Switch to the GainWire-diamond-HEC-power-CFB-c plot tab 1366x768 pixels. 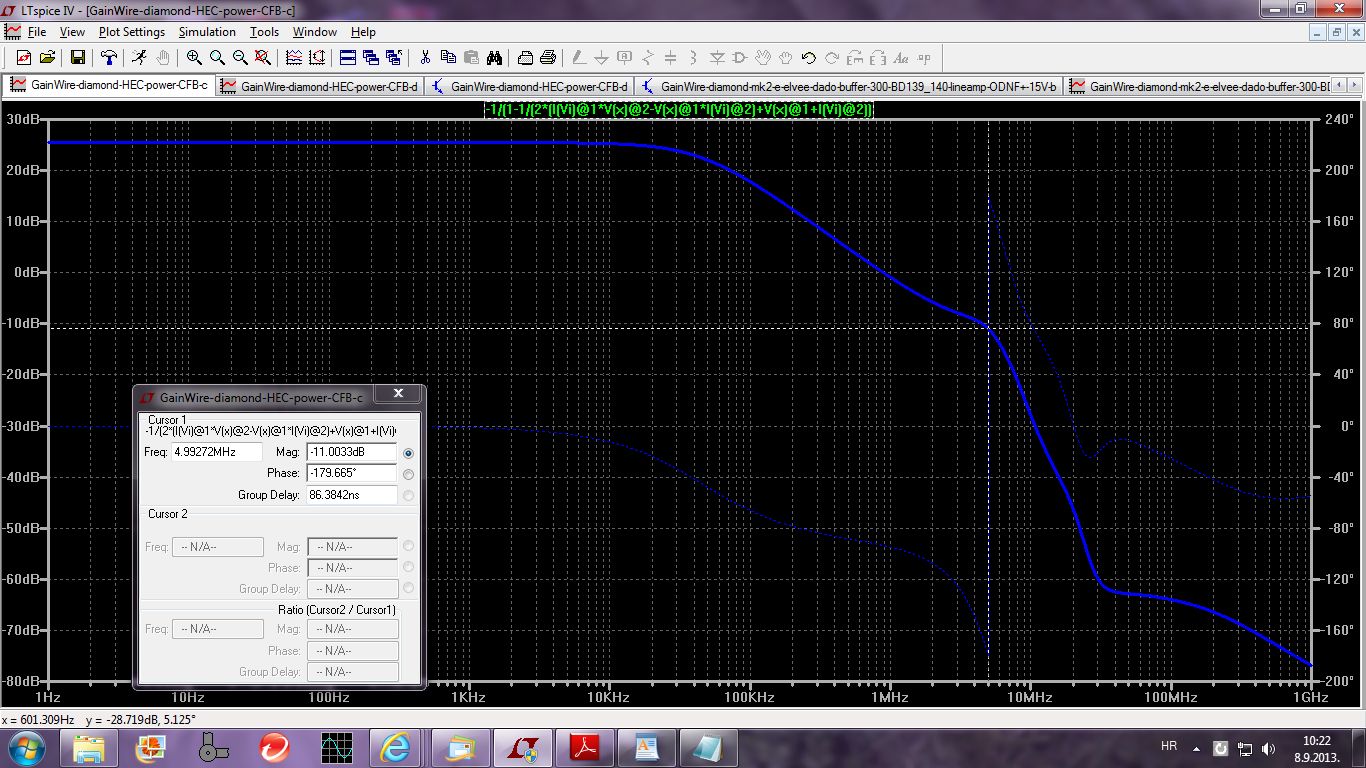click(110, 85)
